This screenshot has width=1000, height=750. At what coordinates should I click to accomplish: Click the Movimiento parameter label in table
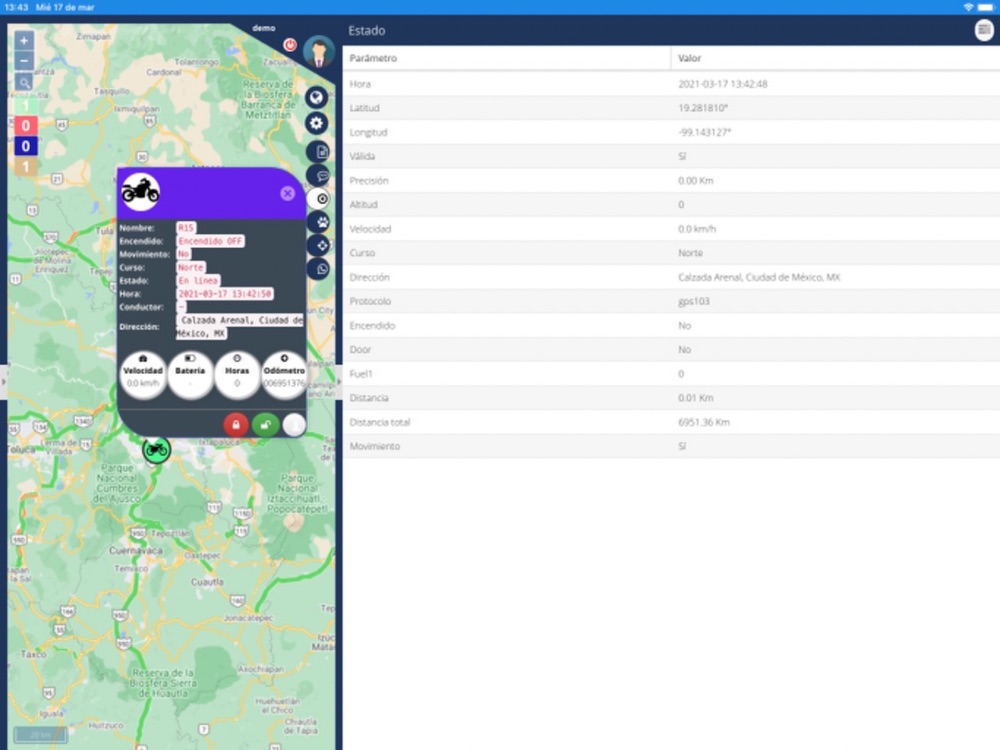(375, 446)
